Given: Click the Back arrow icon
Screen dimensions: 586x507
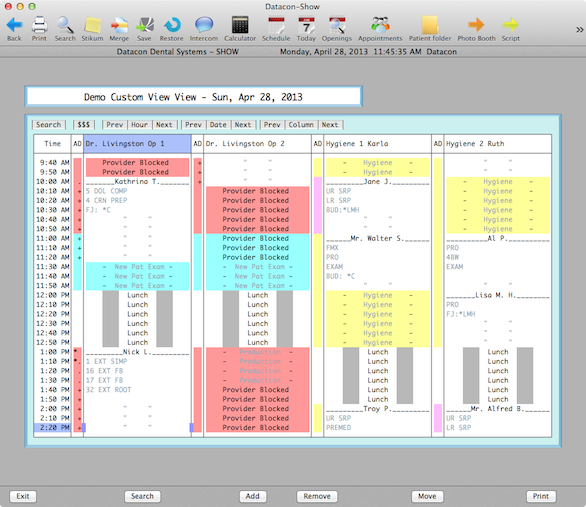Looking at the screenshot, I should click(14, 25).
